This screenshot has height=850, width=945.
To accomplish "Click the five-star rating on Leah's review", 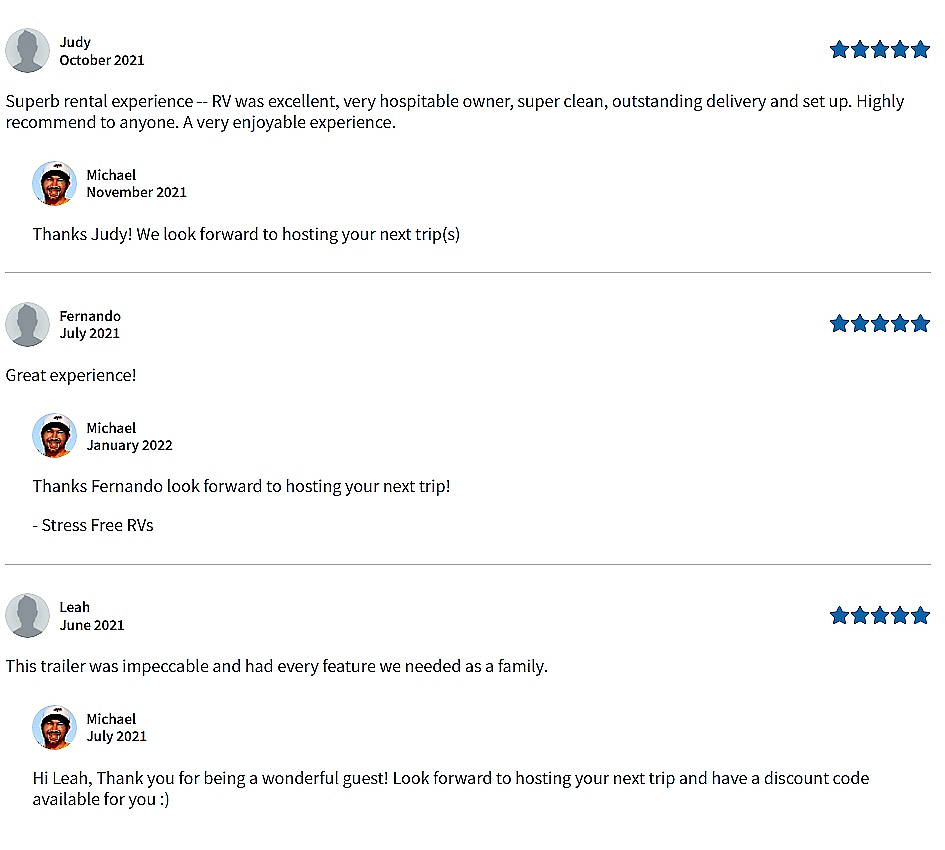I will (x=879, y=615).
